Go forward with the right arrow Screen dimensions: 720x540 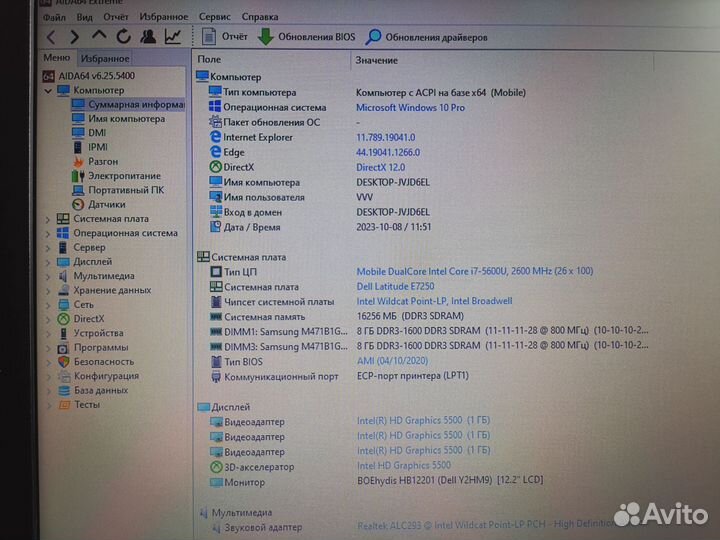coord(74,37)
